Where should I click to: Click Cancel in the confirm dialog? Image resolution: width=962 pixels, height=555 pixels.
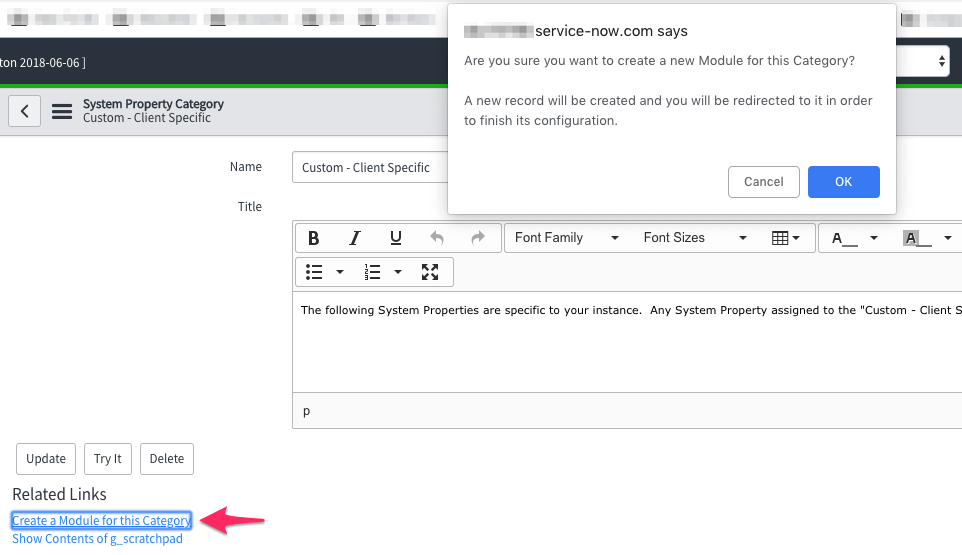click(763, 182)
